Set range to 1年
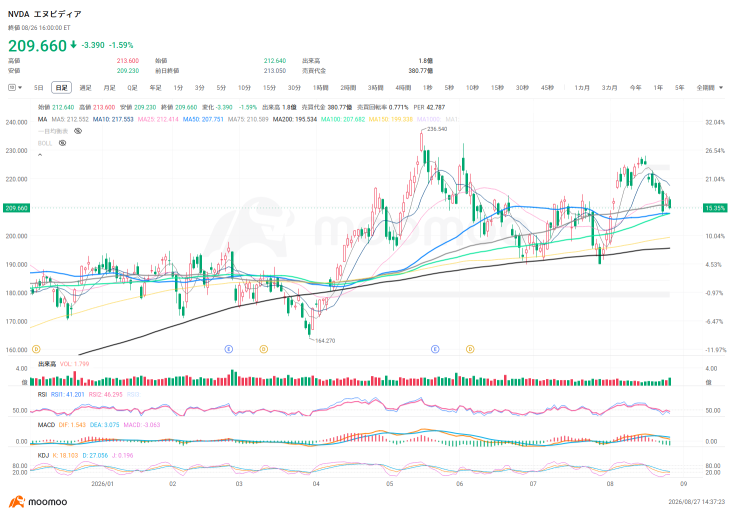 (x=658, y=87)
